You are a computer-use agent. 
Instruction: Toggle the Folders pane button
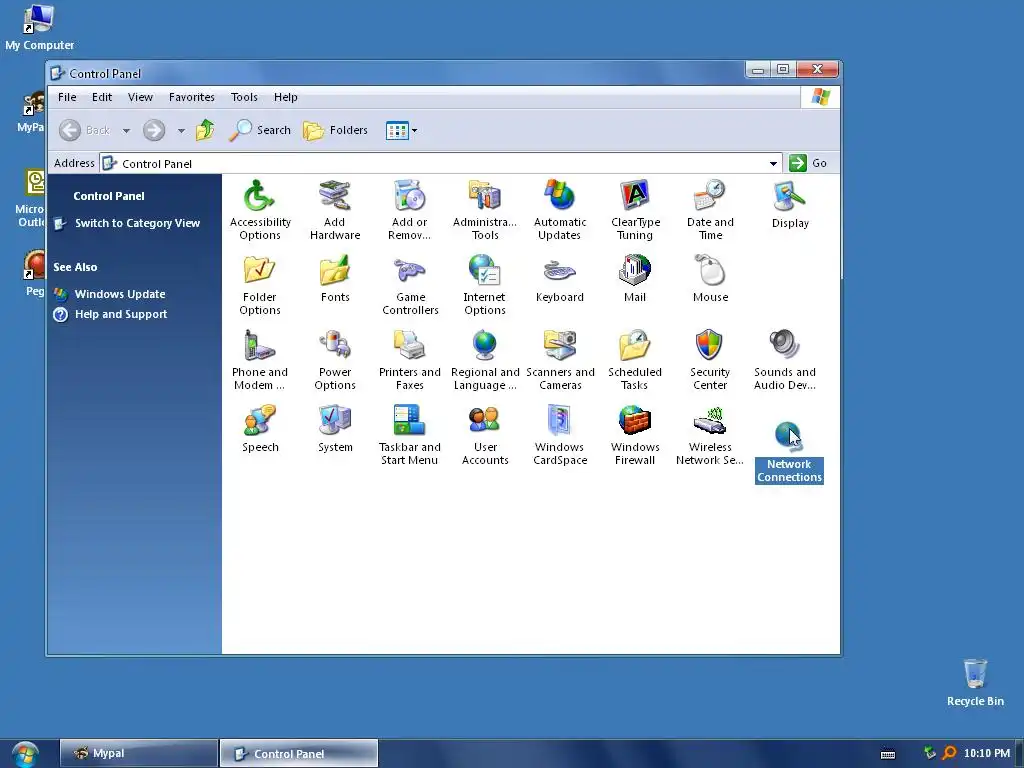[x=335, y=130]
